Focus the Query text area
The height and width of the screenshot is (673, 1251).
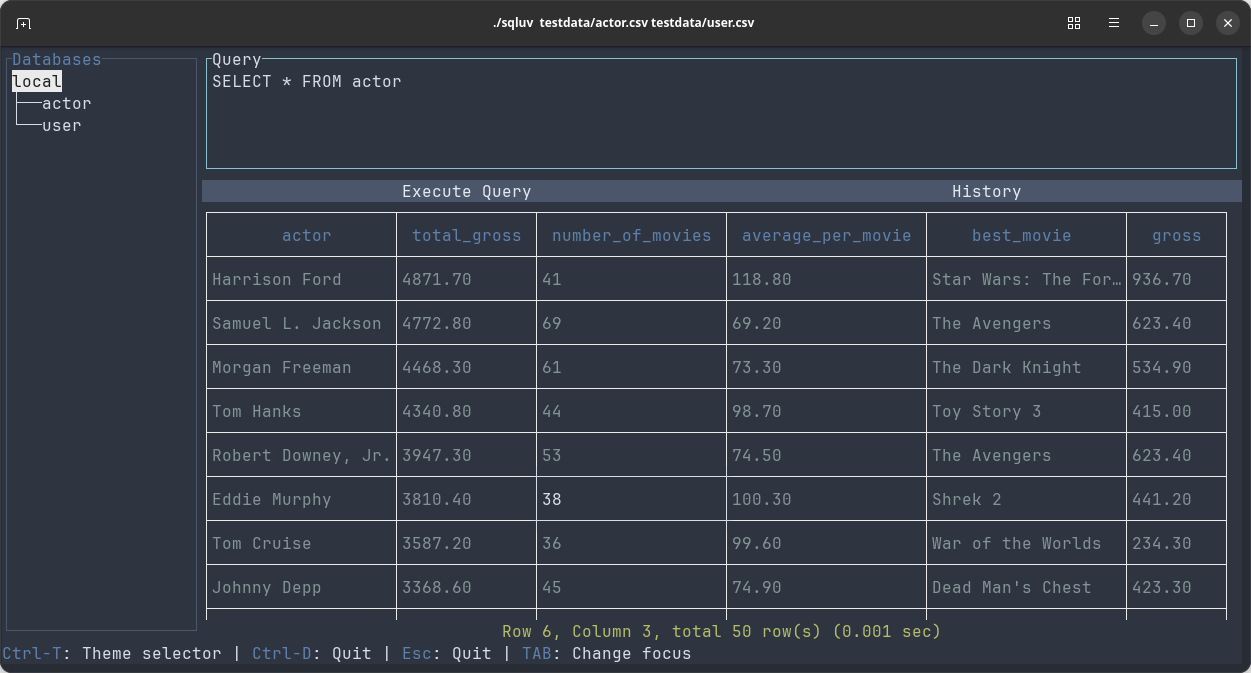(721, 114)
